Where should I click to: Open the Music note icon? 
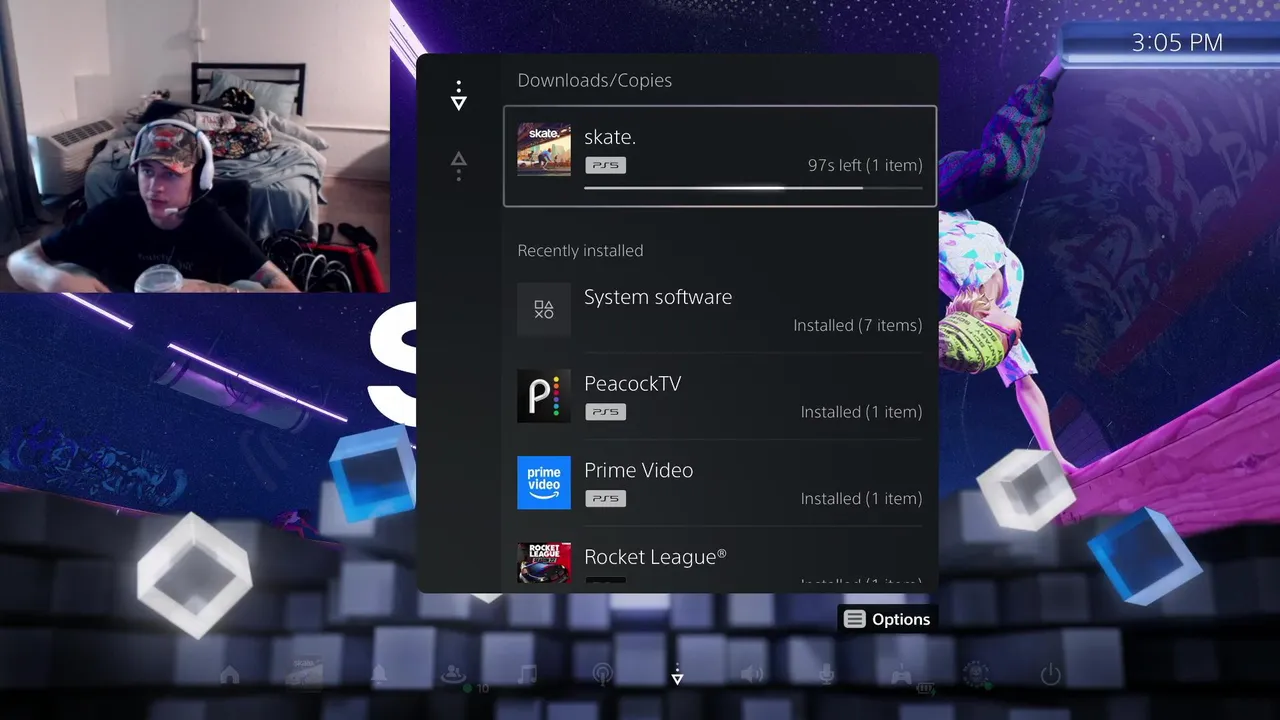click(528, 675)
